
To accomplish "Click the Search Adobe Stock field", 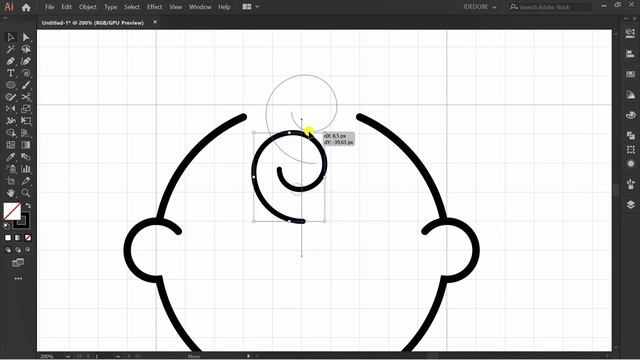I will (x=550, y=7).
